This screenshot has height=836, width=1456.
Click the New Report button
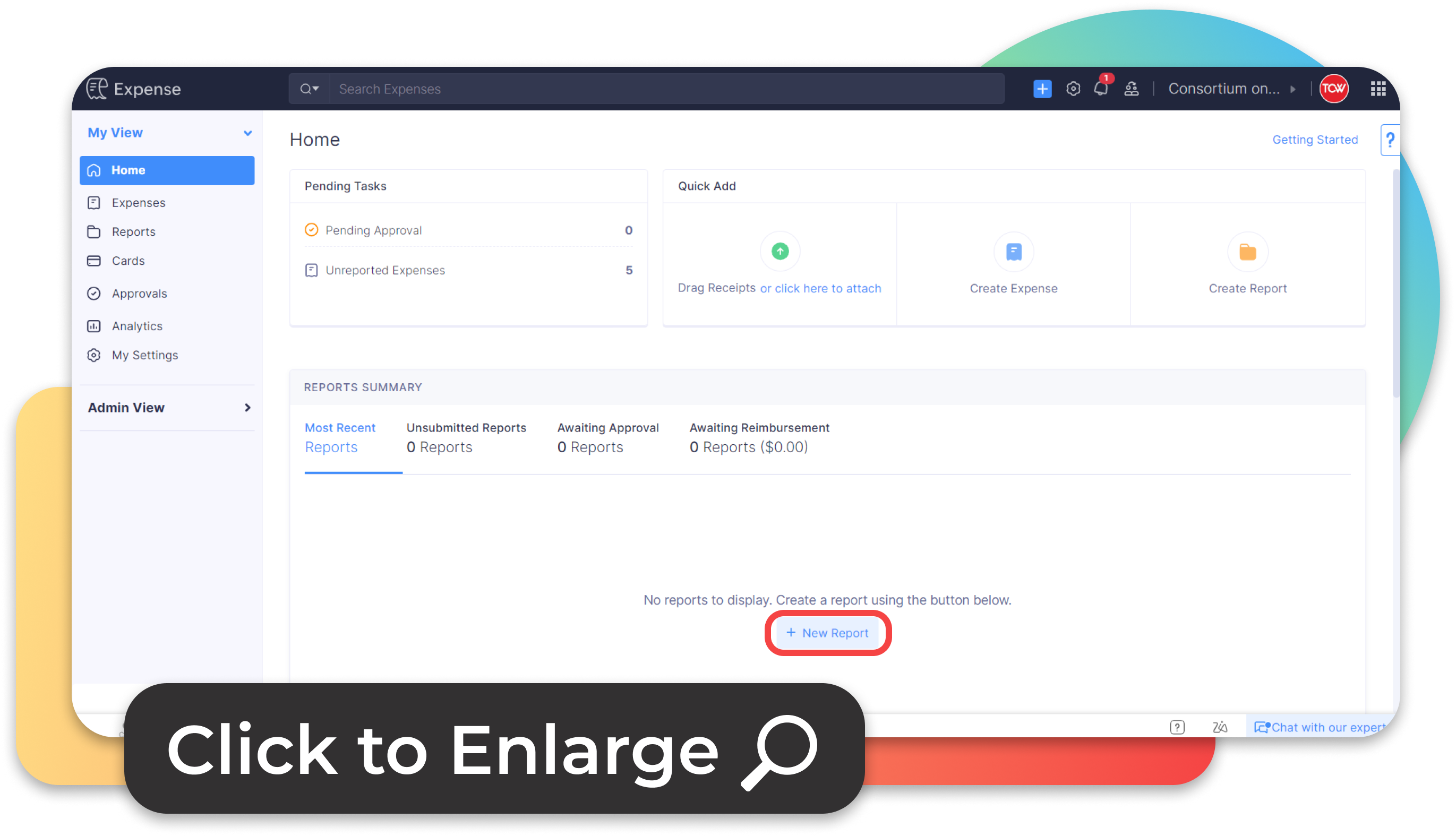pos(827,633)
